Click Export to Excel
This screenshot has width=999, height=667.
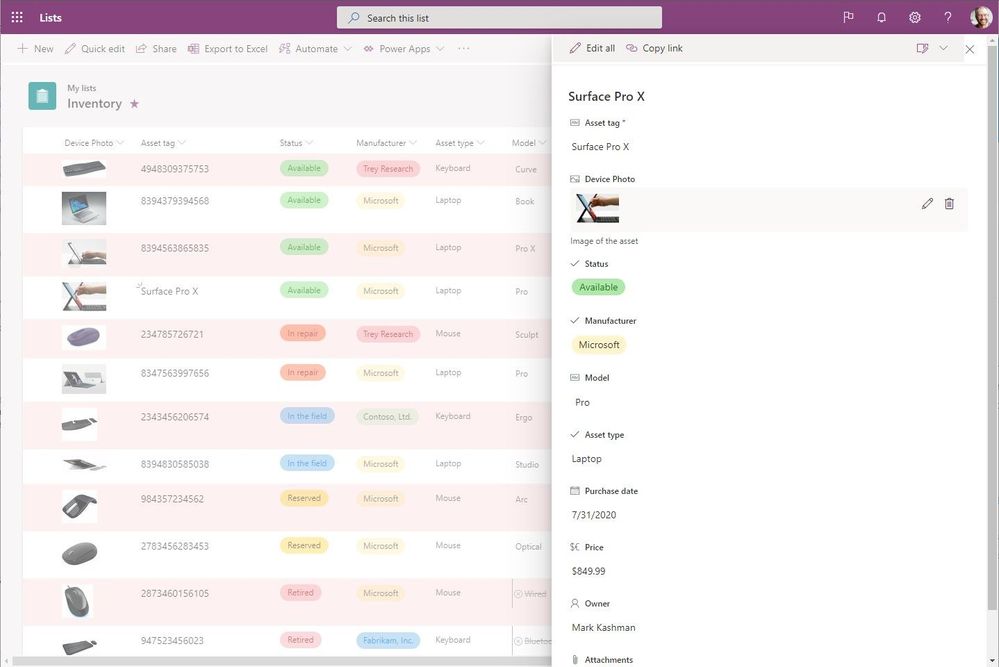(x=228, y=48)
